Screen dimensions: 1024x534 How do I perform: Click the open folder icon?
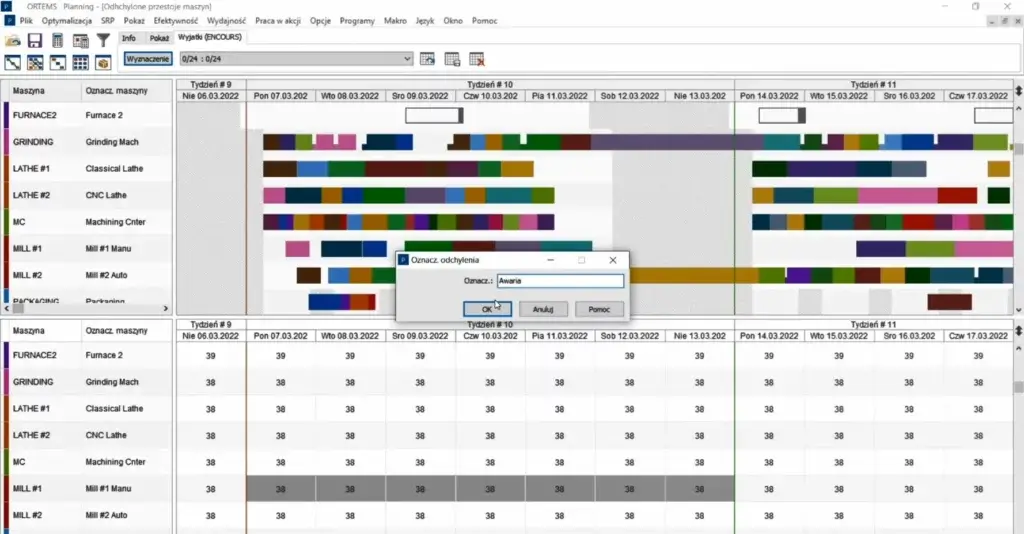click(13, 41)
